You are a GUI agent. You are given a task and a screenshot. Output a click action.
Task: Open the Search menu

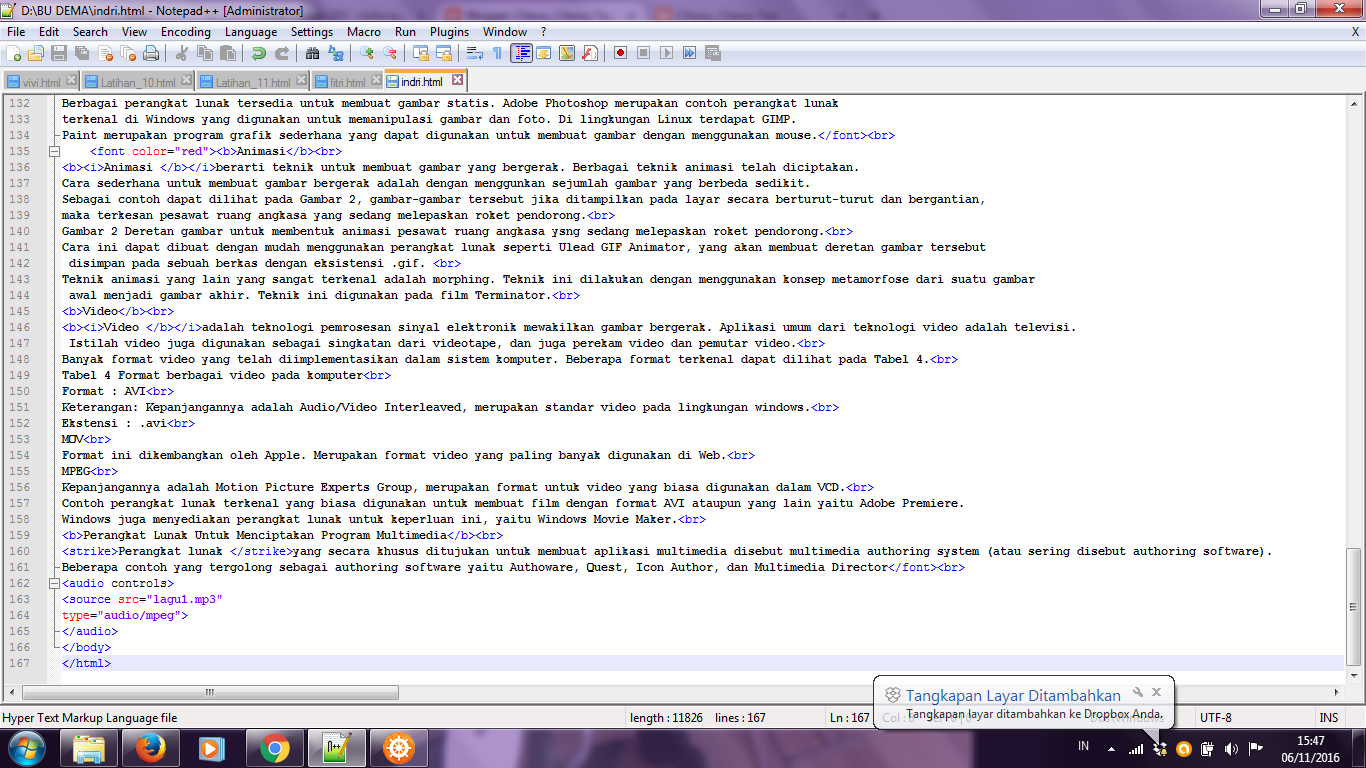coord(90,32)
